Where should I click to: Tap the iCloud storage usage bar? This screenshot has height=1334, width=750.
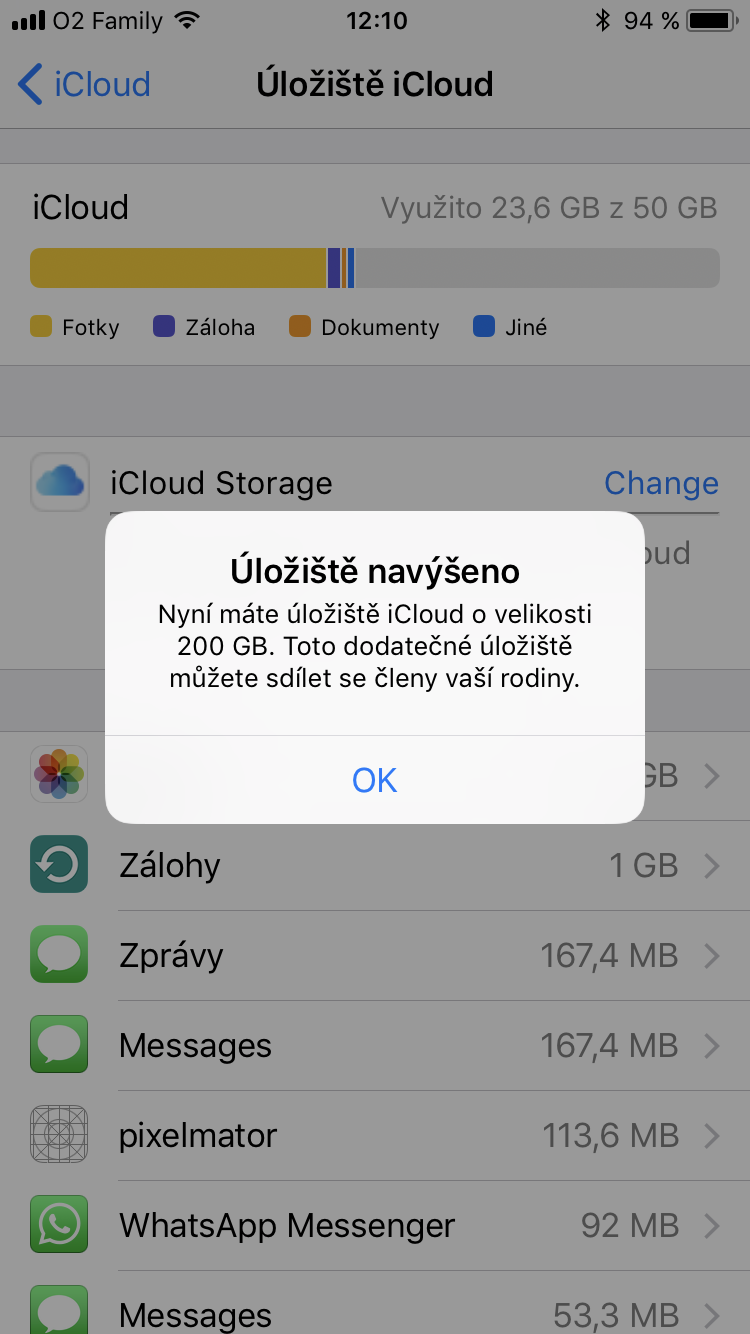click(x=375, y=268)
